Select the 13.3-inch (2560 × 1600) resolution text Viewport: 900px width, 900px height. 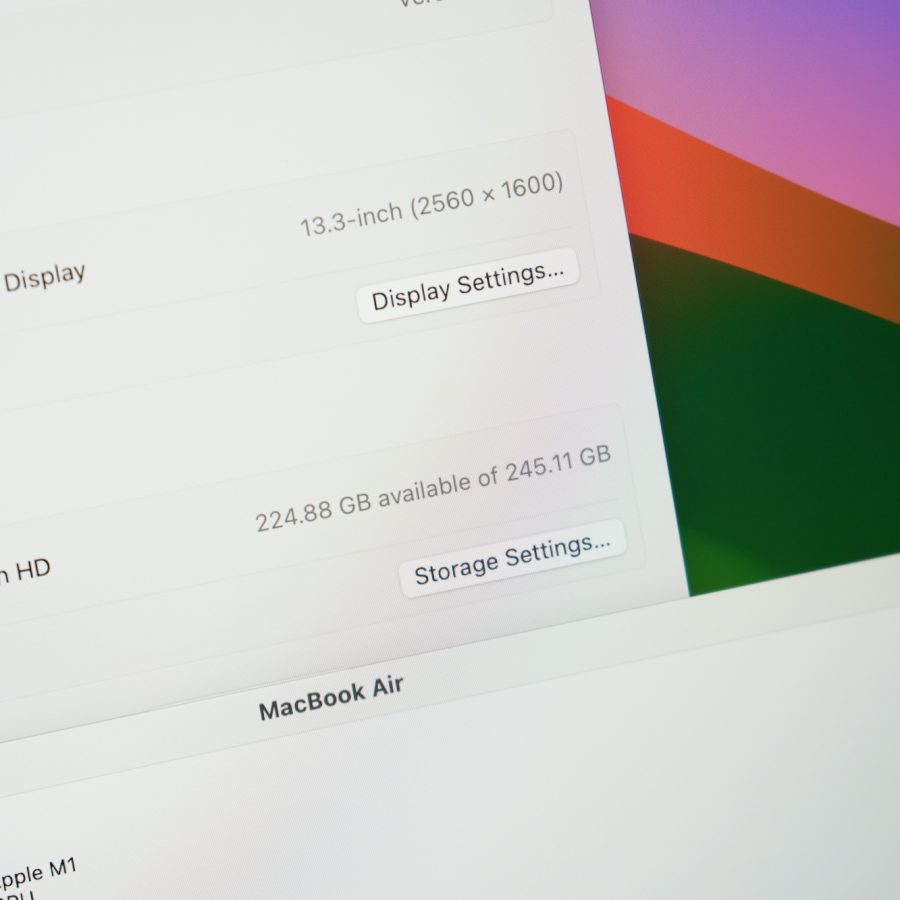[431, 204]
